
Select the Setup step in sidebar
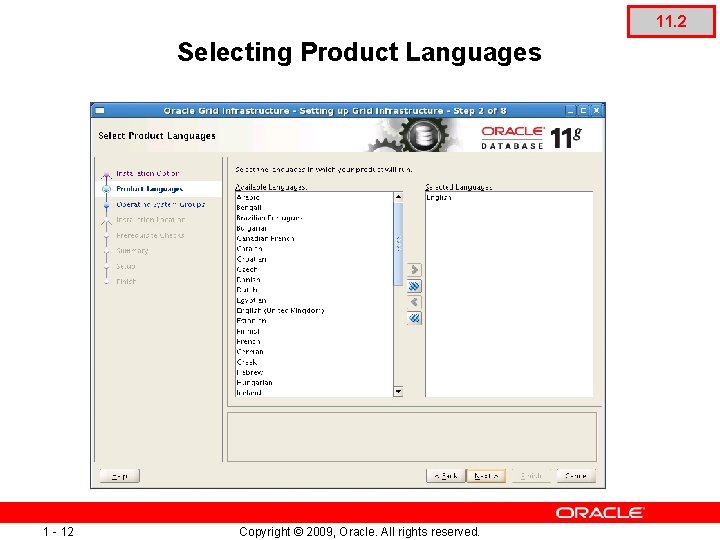click(126, 266)
